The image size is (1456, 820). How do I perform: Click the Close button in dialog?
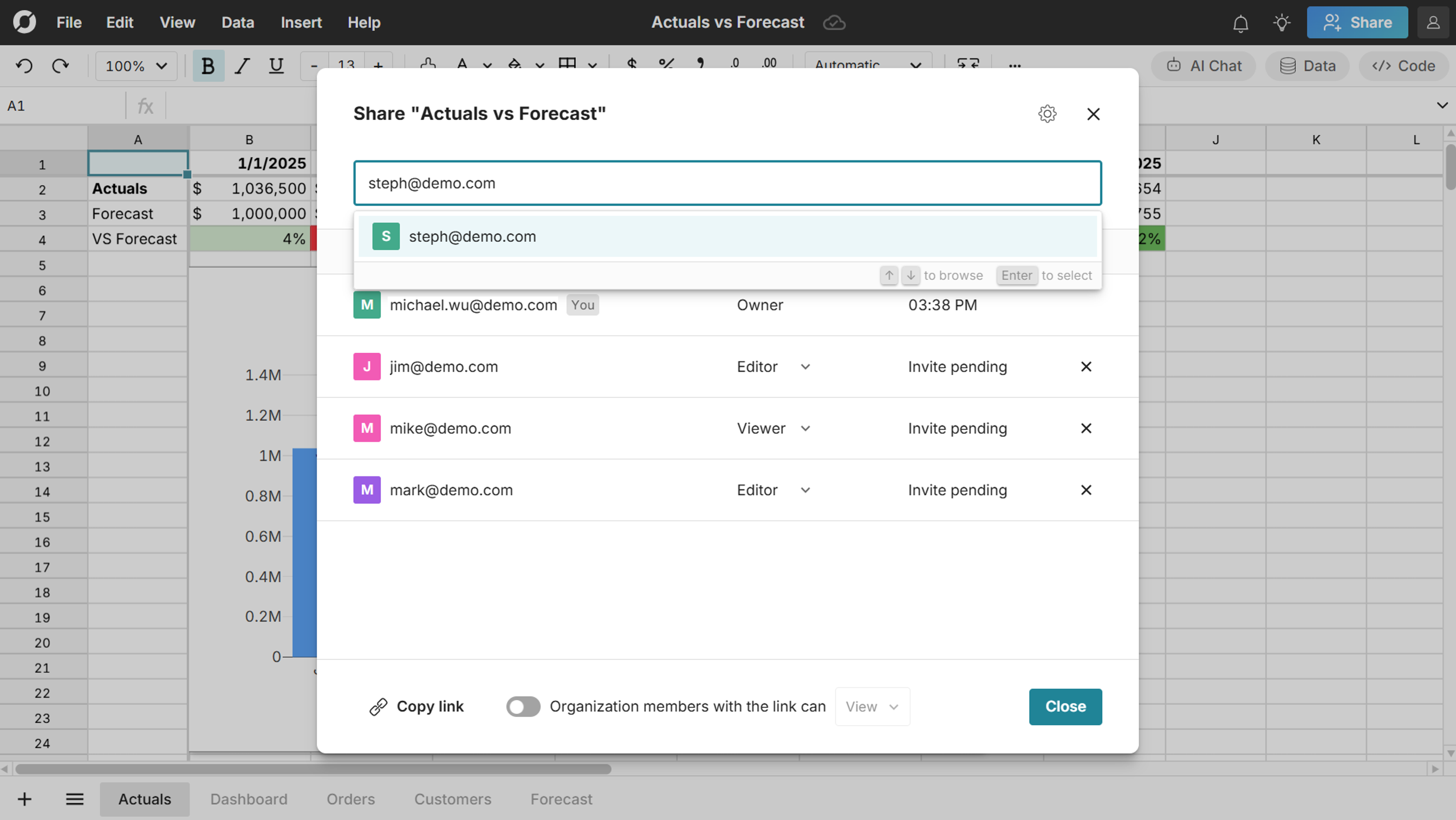(x=1065, y=706)
